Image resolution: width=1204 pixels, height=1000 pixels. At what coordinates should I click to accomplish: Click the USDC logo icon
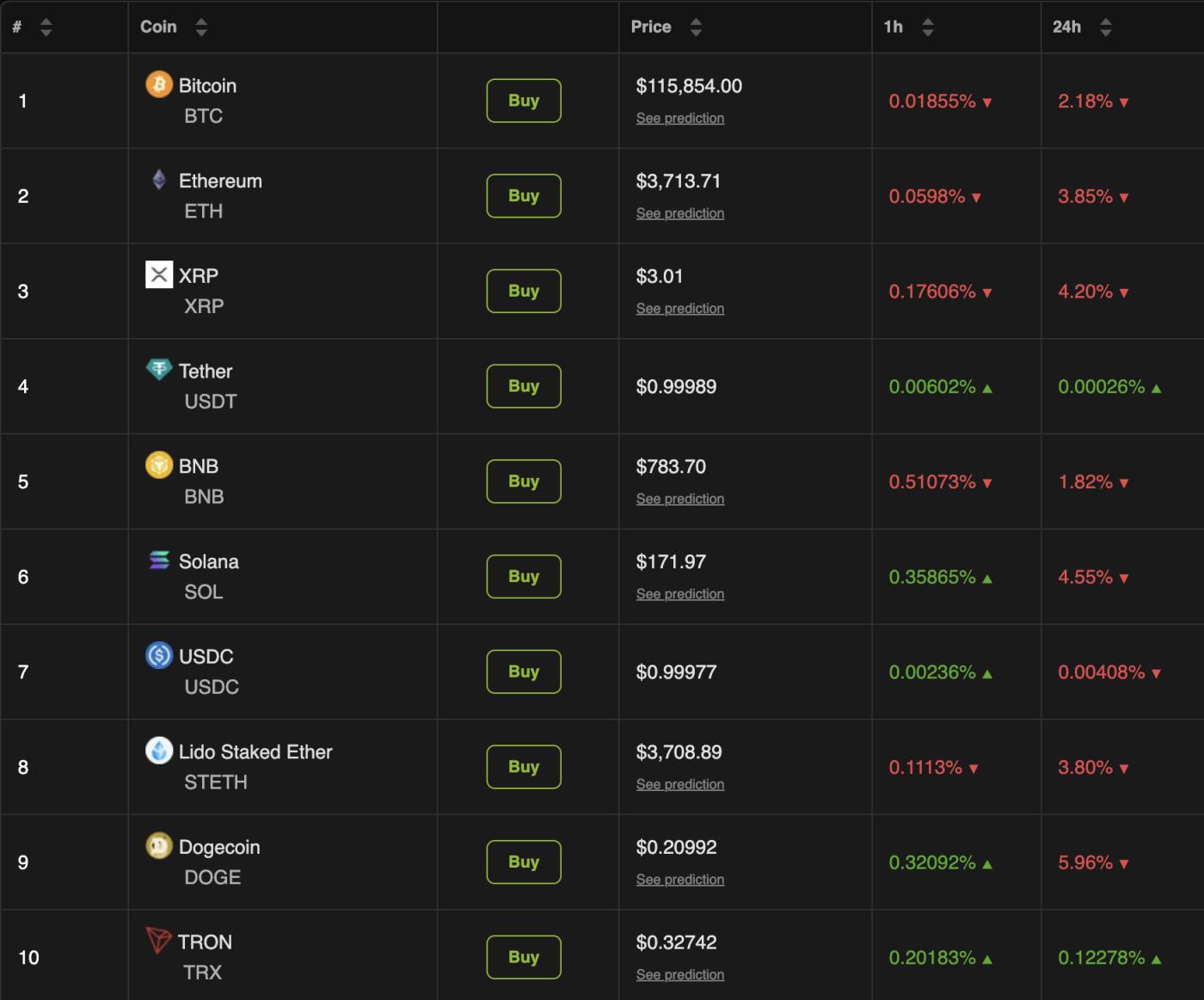point(159,655)
